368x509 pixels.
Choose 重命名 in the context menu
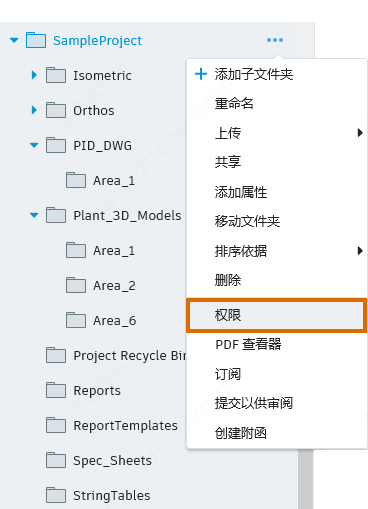[x=234, y=103]
